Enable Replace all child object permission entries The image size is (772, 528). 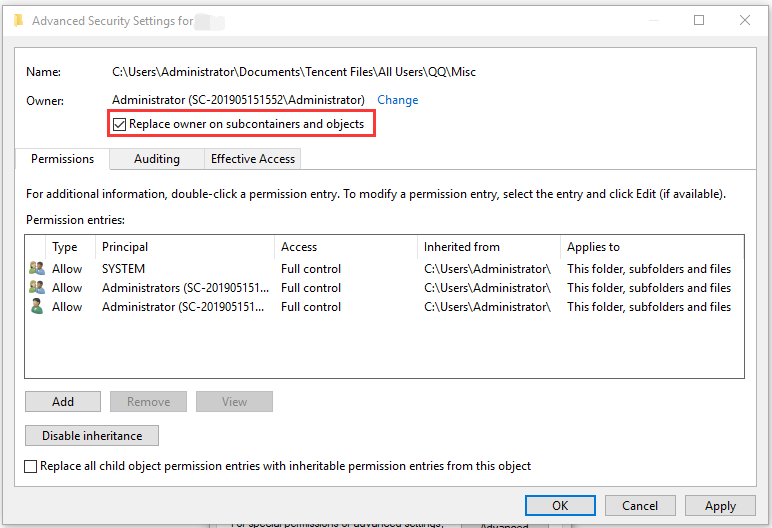tap(31, 466)
